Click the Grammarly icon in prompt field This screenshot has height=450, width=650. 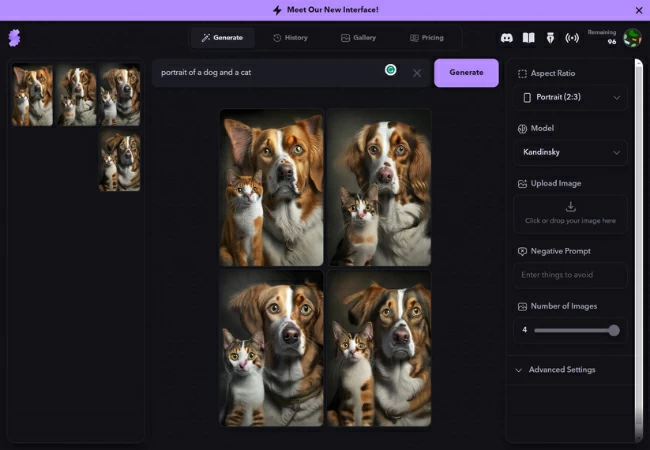390,70
